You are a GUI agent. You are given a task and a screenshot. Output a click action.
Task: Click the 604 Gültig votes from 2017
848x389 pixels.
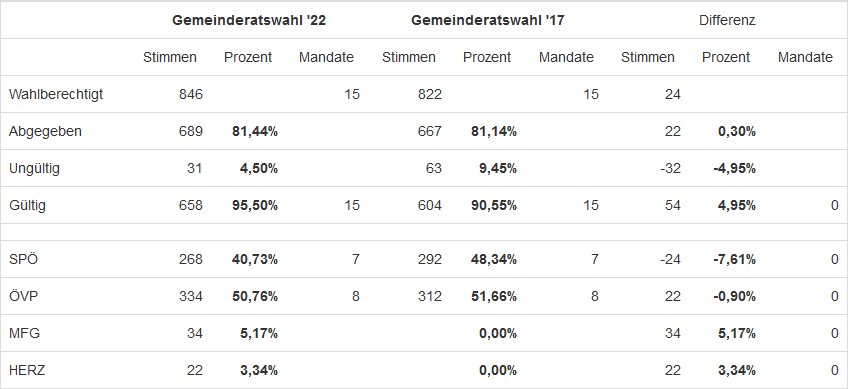point(430,205)
